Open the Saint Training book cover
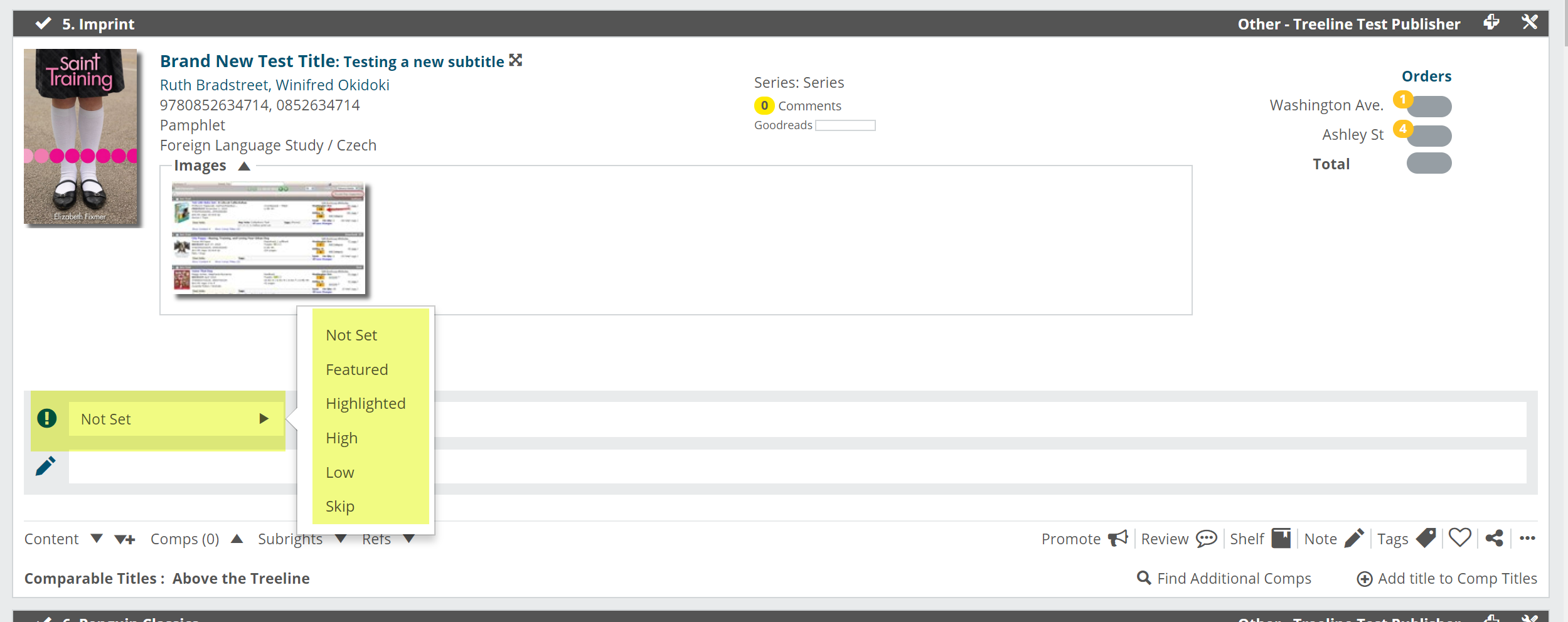This screenshot has height=622, width=1568. [81, 137]
